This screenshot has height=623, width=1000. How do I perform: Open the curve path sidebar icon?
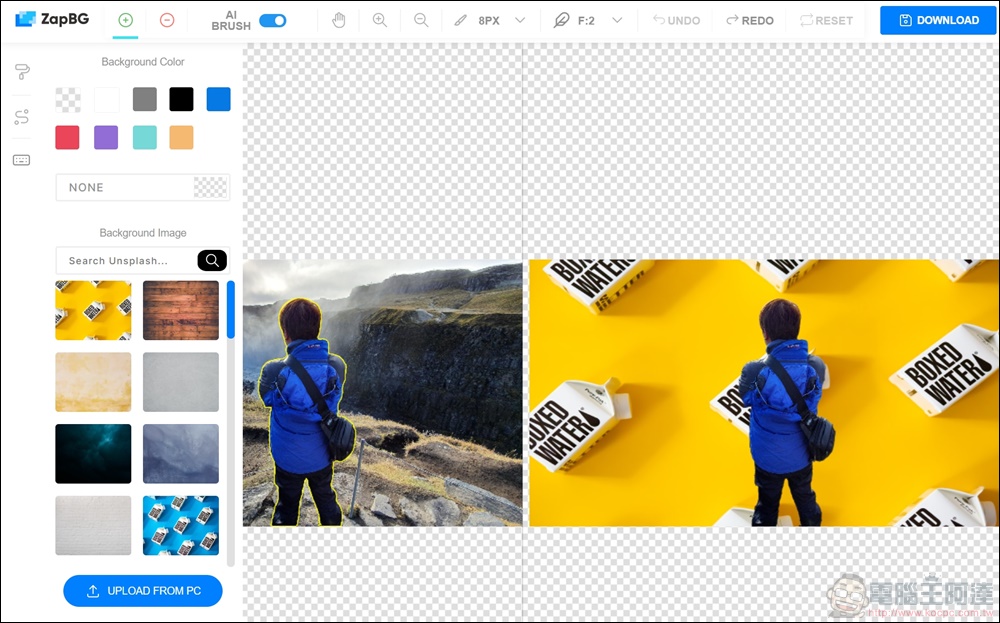pos(22,117)
